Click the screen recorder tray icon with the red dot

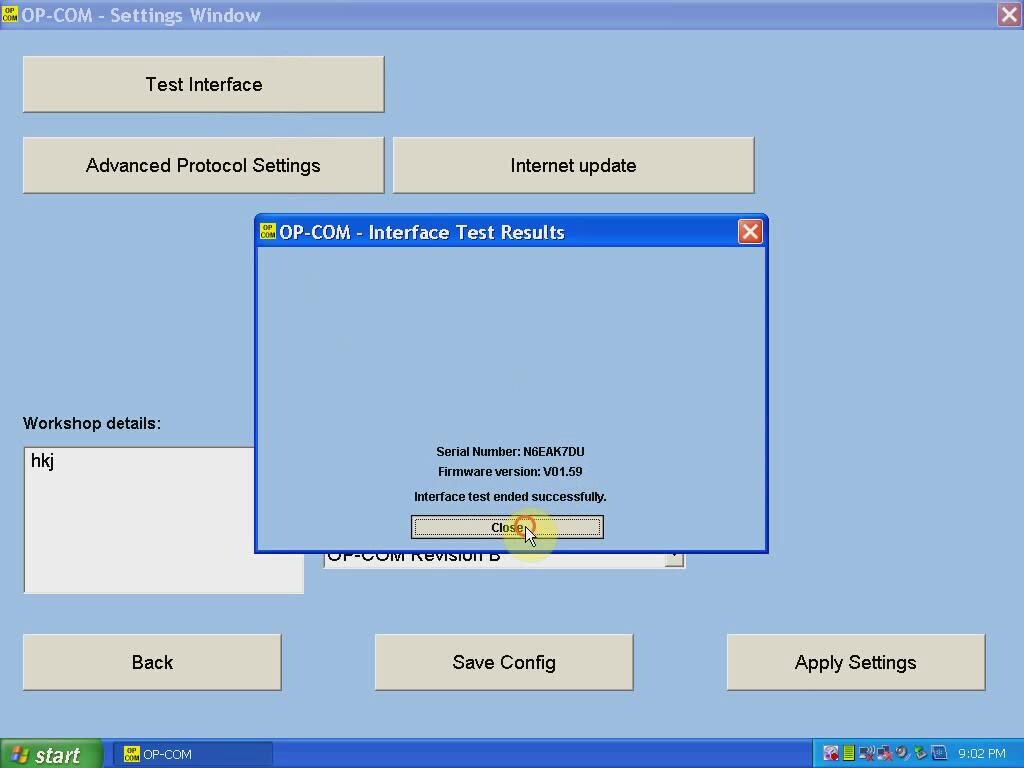[x=831, y=754]
